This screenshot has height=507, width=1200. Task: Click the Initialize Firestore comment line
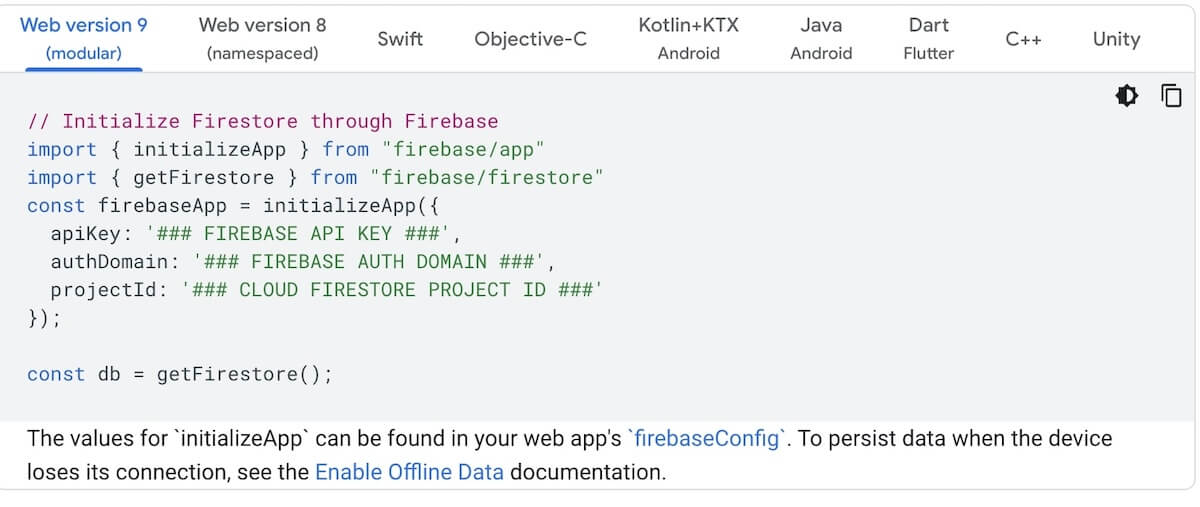(262, 122)
